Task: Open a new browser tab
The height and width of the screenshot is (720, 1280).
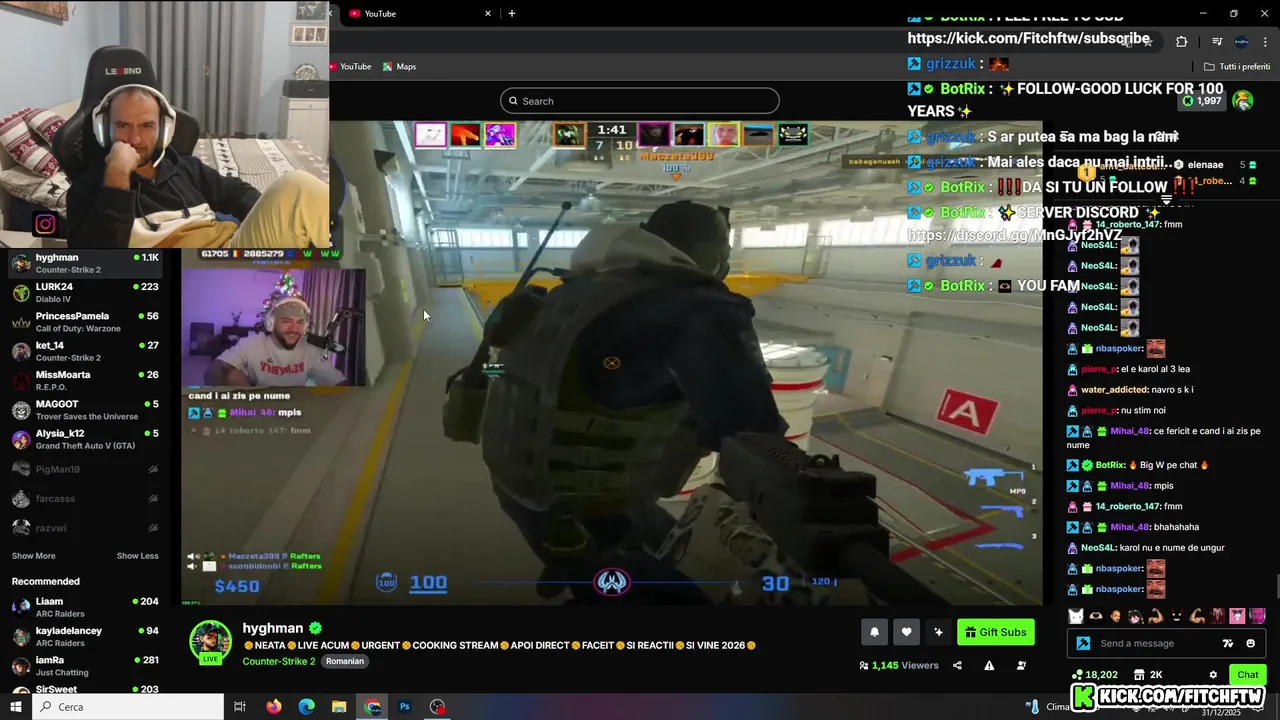Action: point(512,14)
